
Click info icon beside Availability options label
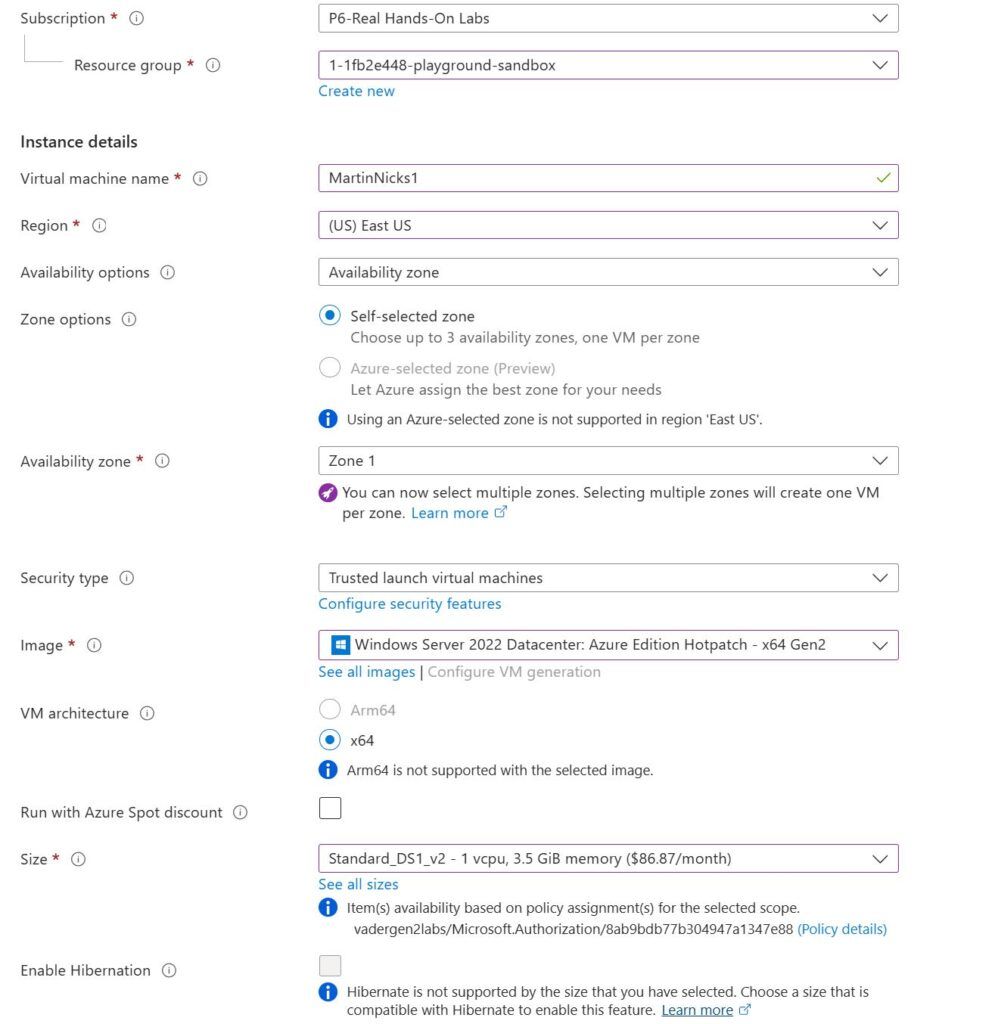point(168,272)
